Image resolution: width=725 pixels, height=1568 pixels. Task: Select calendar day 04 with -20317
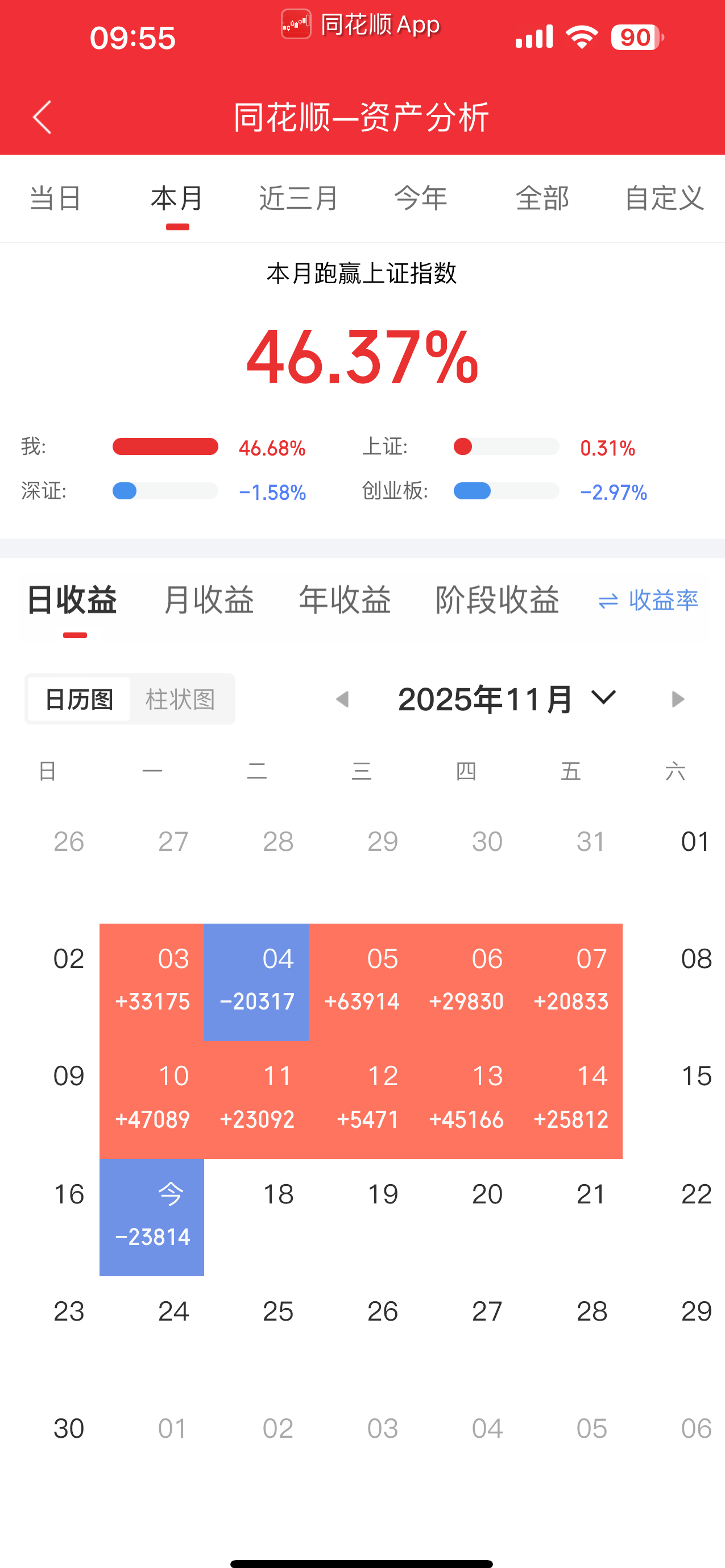point(256,982)
